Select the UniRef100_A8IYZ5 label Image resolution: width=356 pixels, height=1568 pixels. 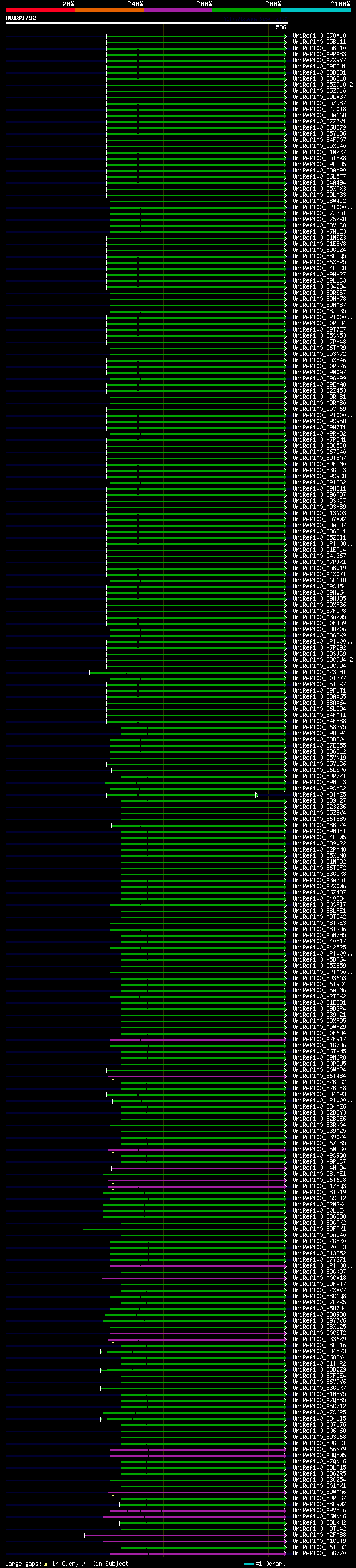click(x=319, y=795)
